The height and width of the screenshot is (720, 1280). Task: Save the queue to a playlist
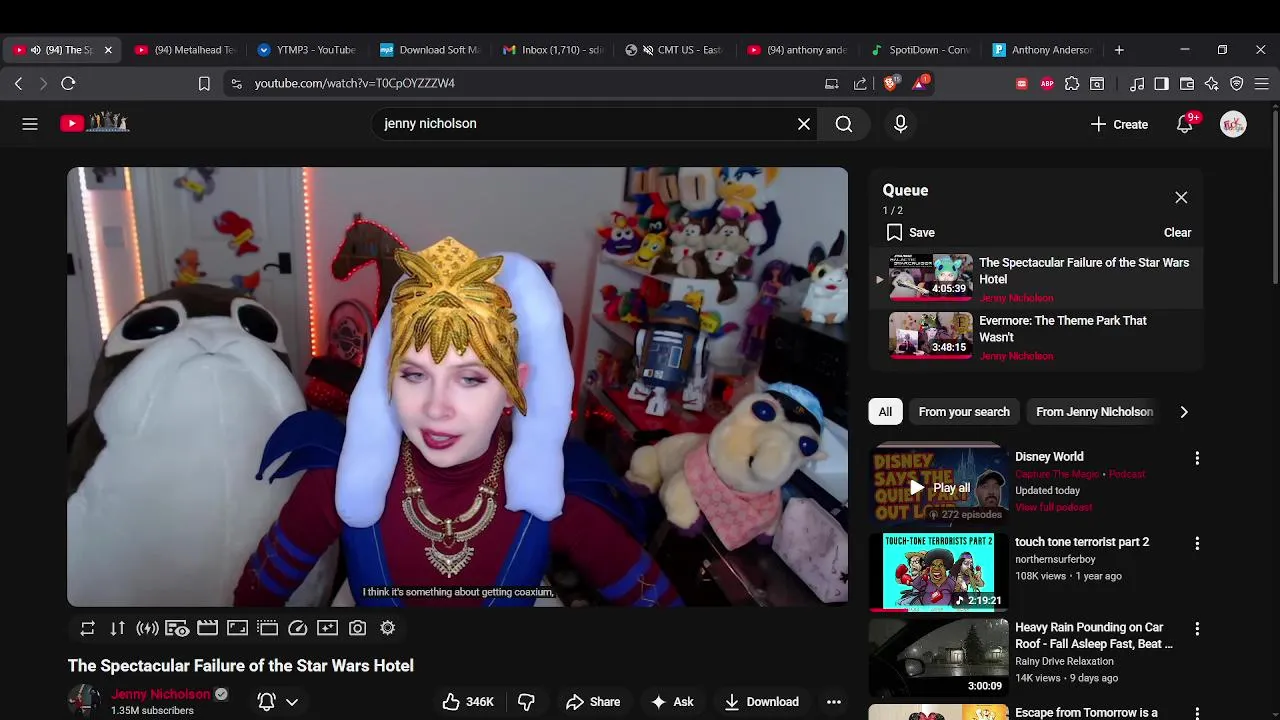[910, 232]
